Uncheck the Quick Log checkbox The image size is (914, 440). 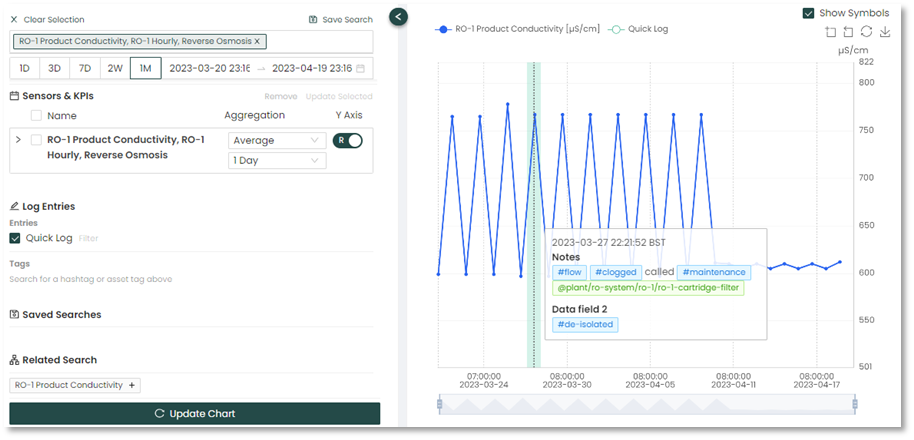point(15,238)
